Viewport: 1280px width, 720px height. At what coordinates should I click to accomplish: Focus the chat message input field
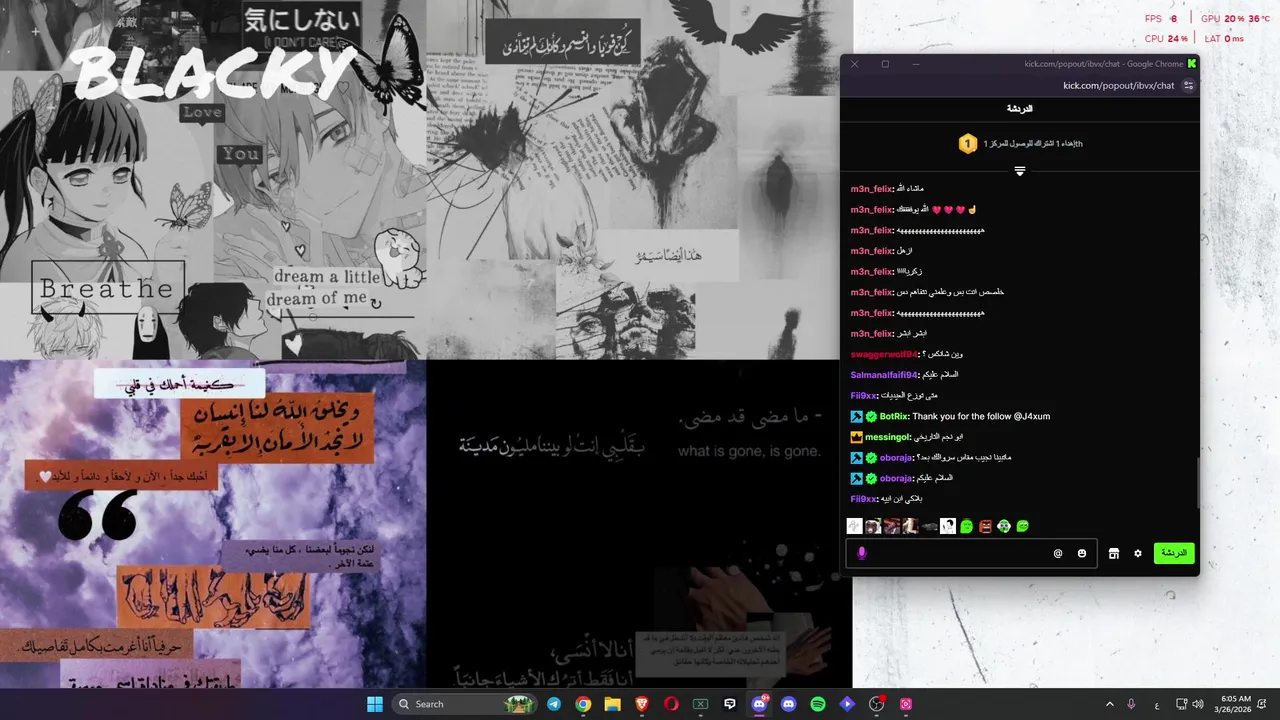pyautogui.click(x=970, y=553)
